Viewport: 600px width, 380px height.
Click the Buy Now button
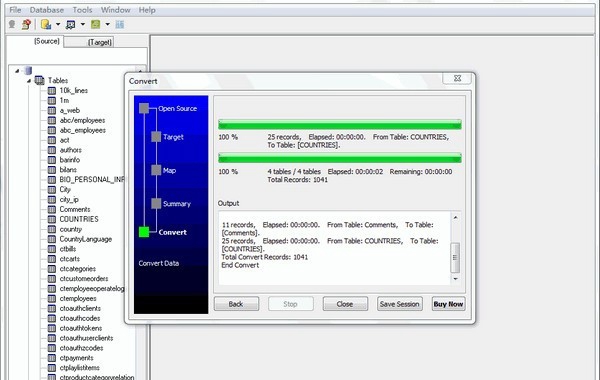448,304
